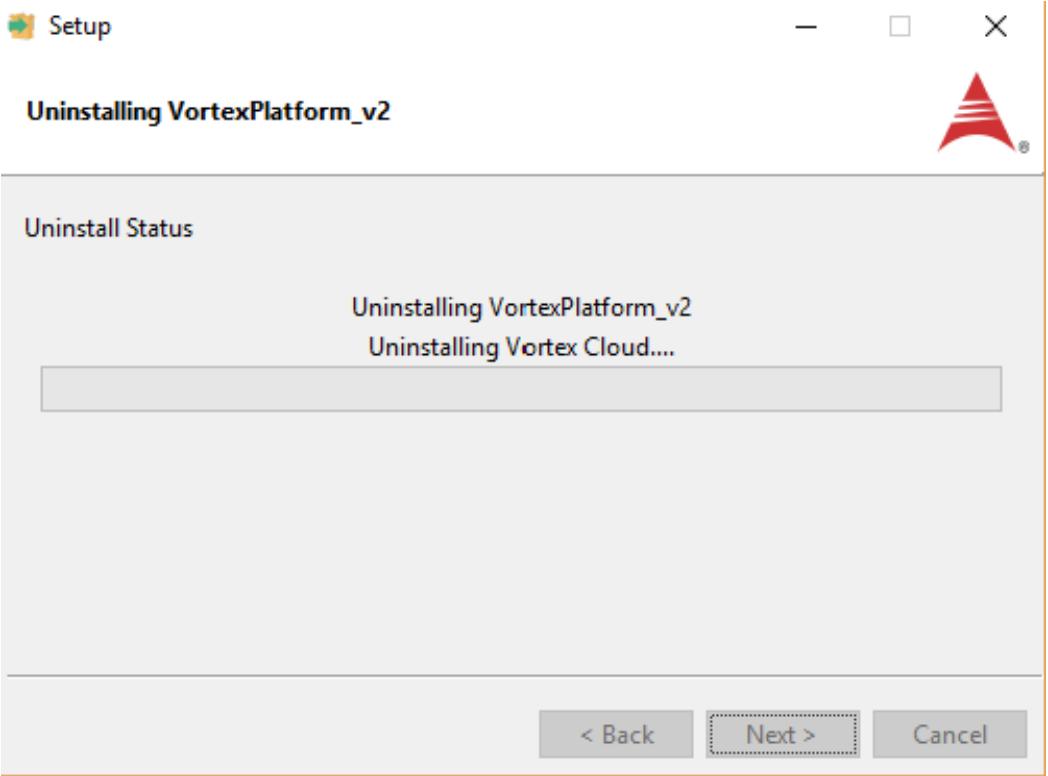Viewport: 1048px width, 776px height.
Task: Select the Uninstall Status label
Action: point(108,228)
